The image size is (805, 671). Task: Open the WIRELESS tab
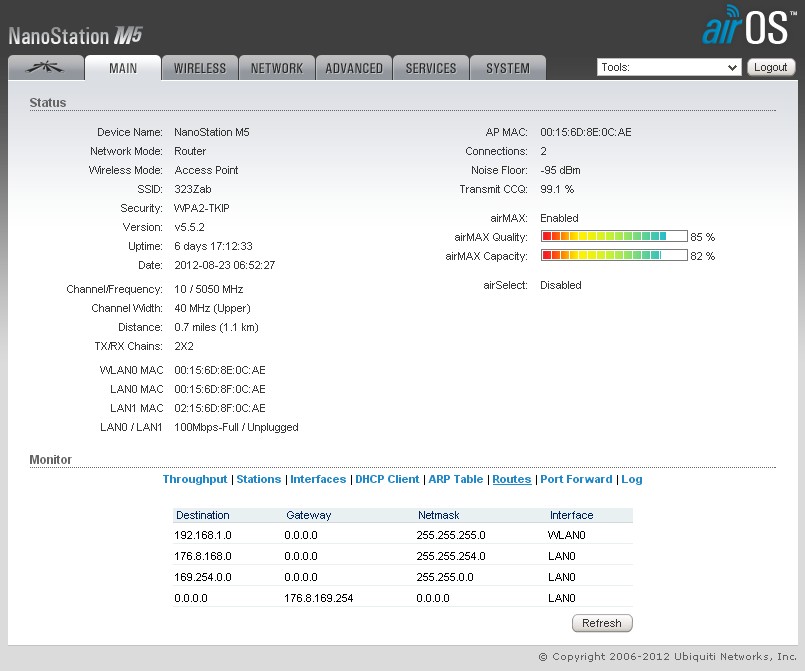click(x=200, y=68)
